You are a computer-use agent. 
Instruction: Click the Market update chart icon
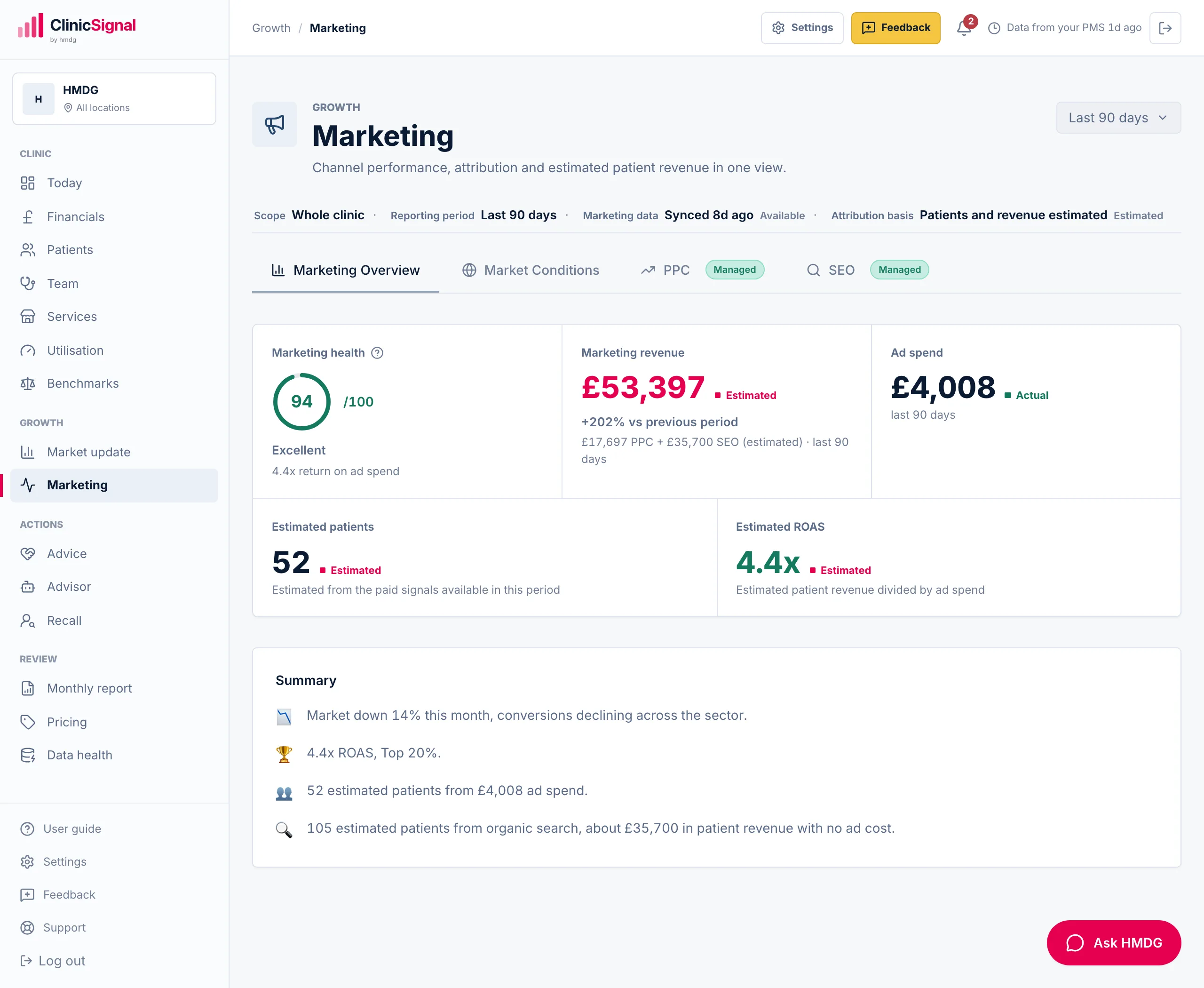click(28, 453)
